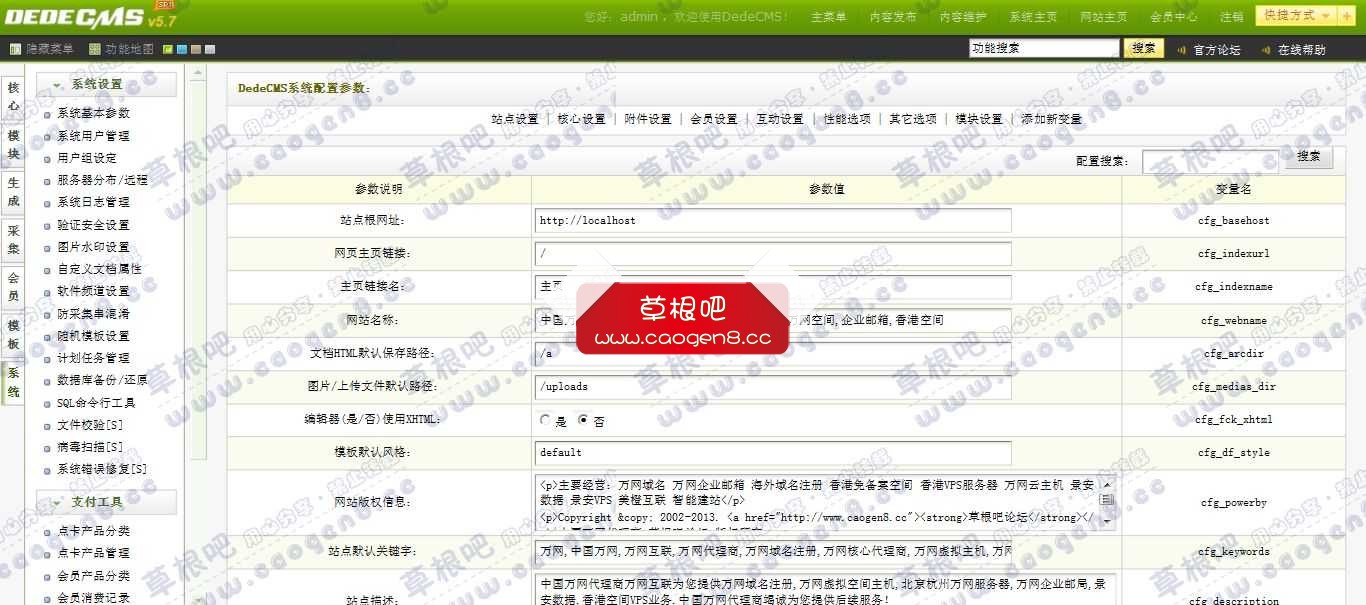This screenshot has height=605, width=1366.
Task: Select 是 radio for editor XHTML
Action: coord(545,420)
